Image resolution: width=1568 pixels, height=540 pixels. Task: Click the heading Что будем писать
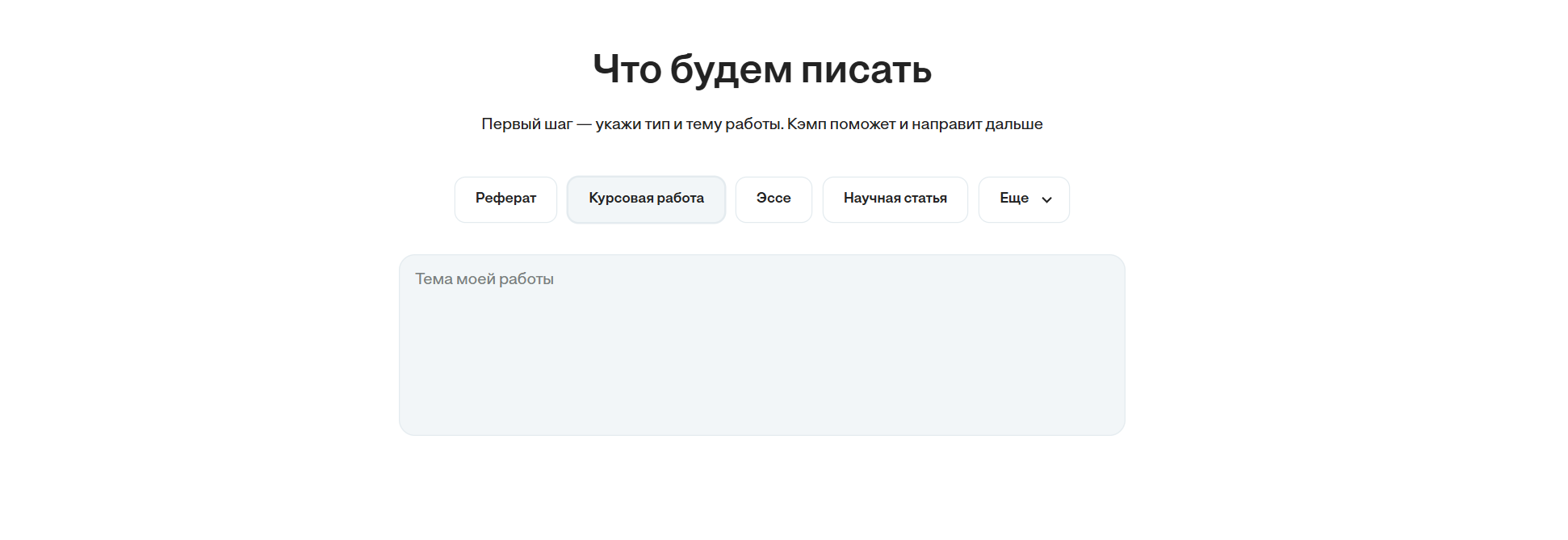[x=761, y=69]
